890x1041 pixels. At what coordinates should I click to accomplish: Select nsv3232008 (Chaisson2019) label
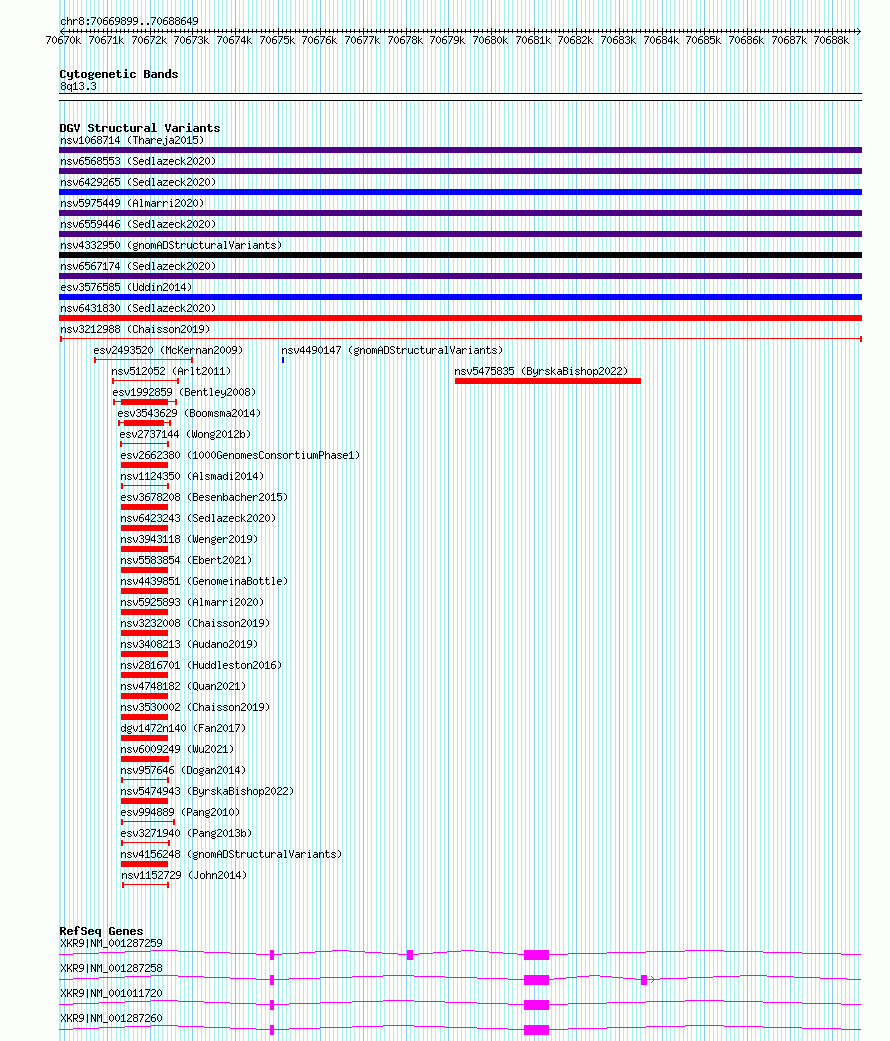point(195,623)
